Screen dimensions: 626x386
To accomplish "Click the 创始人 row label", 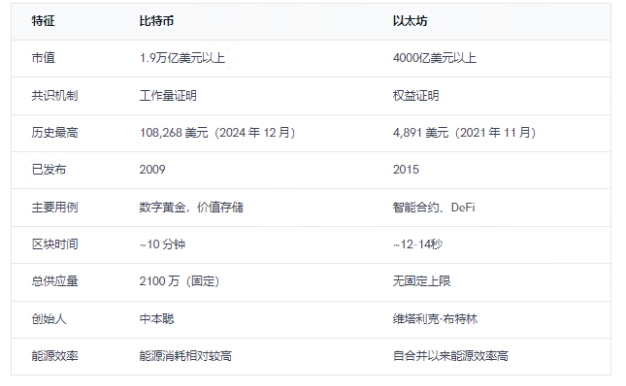I will pos(49,319).
